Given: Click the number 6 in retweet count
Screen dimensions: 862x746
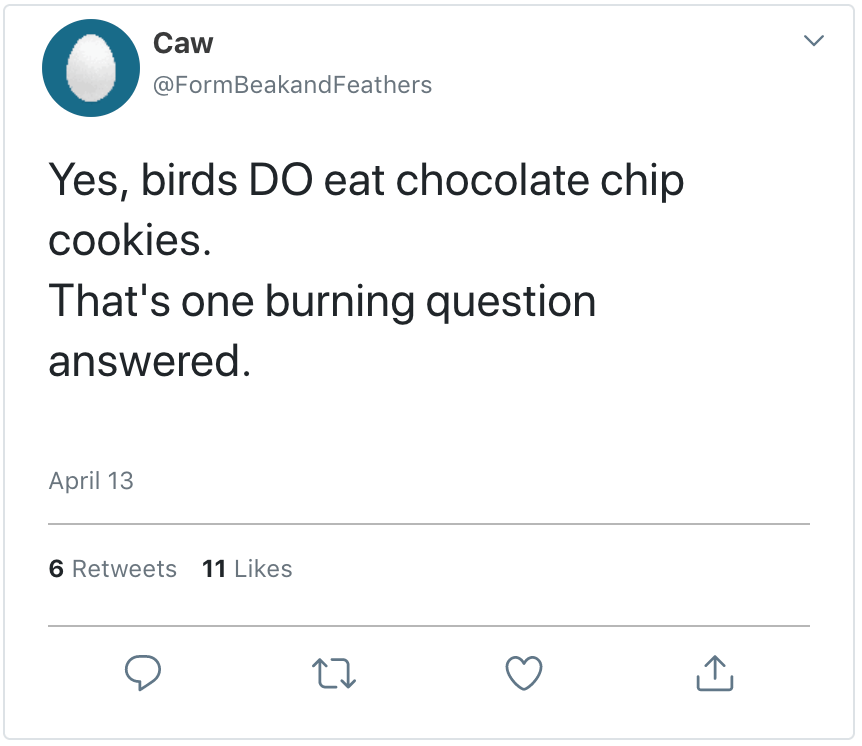Looking at the screenshot, I should click(56, 569).
